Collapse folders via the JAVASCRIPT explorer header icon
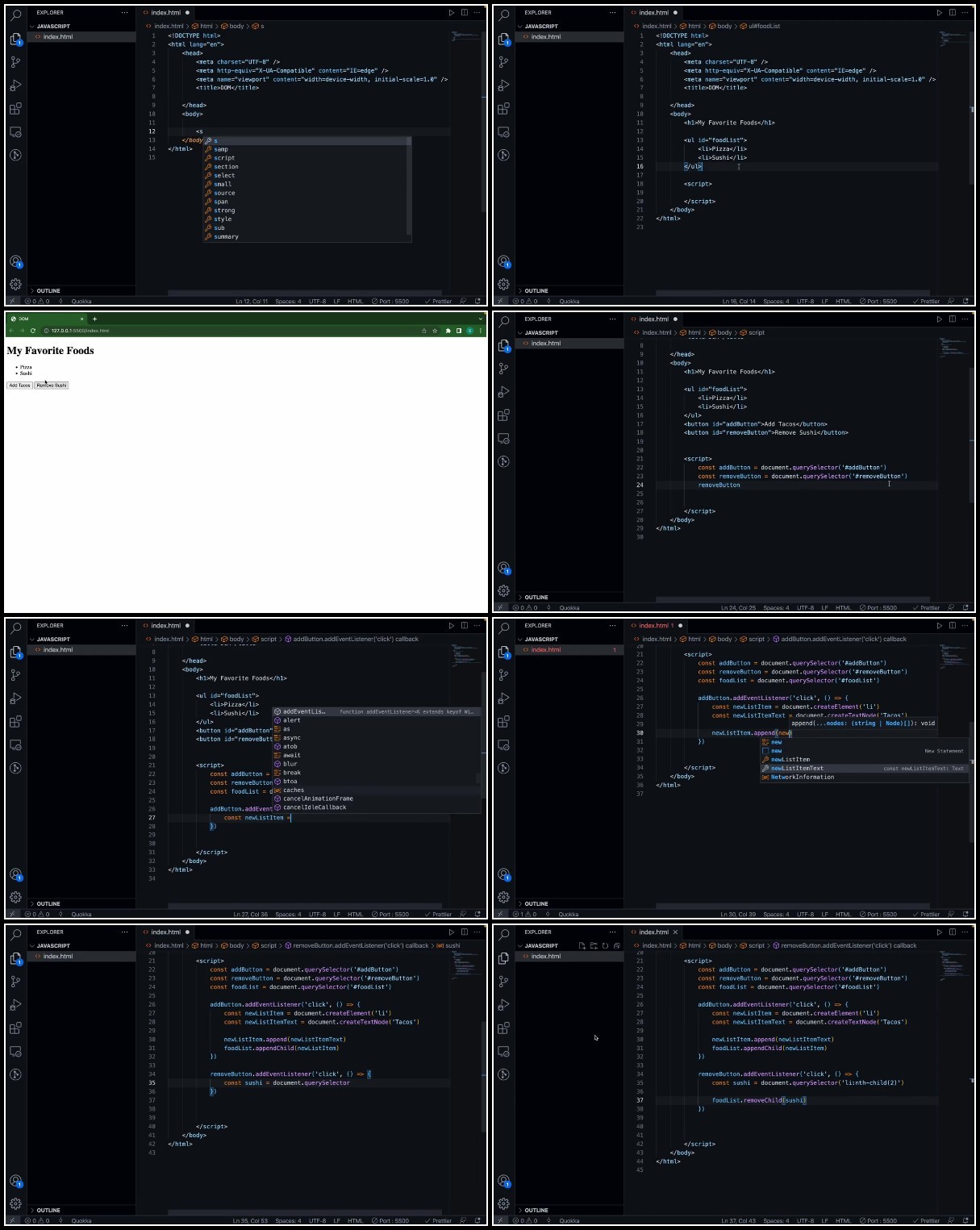Viewport: 980px width, 1230px height. (617, 945)
